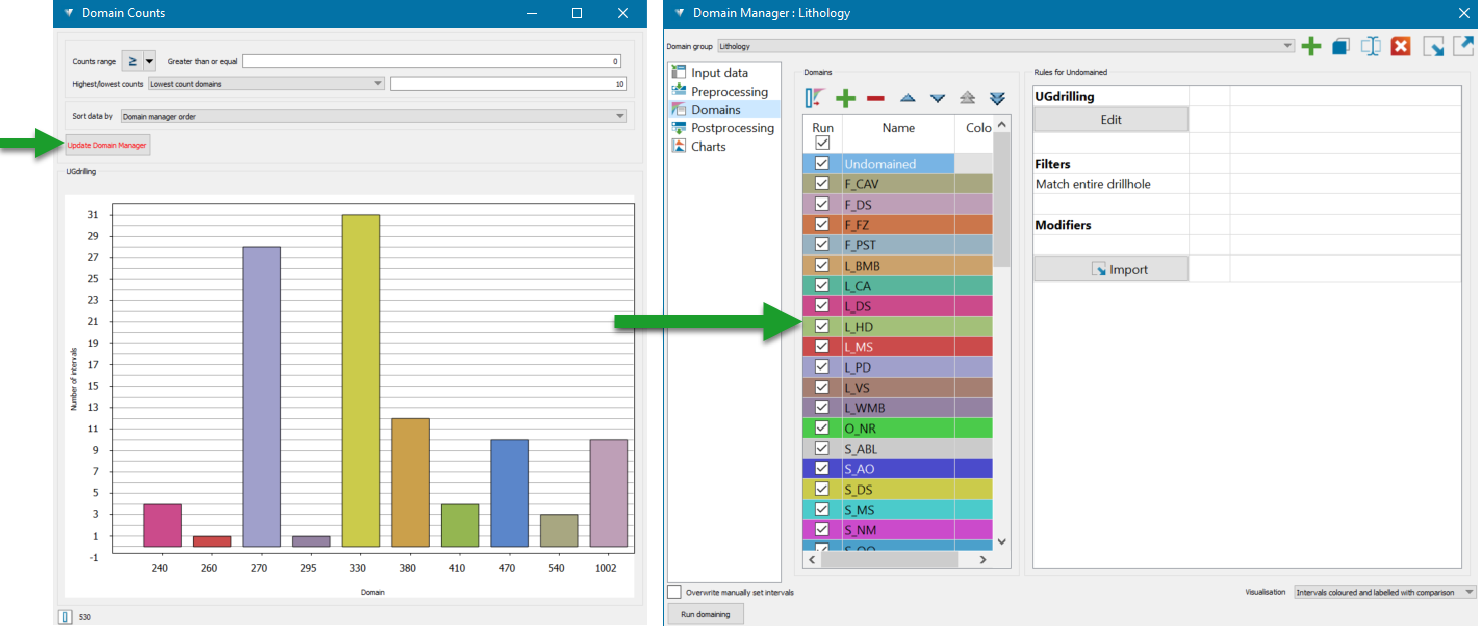This screenshot has width=1478, height=626.
Task: Expand the Highest/lowest counts dropdown
Action: click(266, 84)
